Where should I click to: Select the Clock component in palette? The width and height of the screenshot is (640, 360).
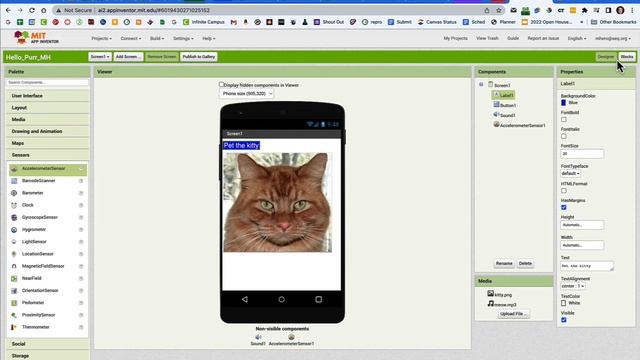click(28, 205)
